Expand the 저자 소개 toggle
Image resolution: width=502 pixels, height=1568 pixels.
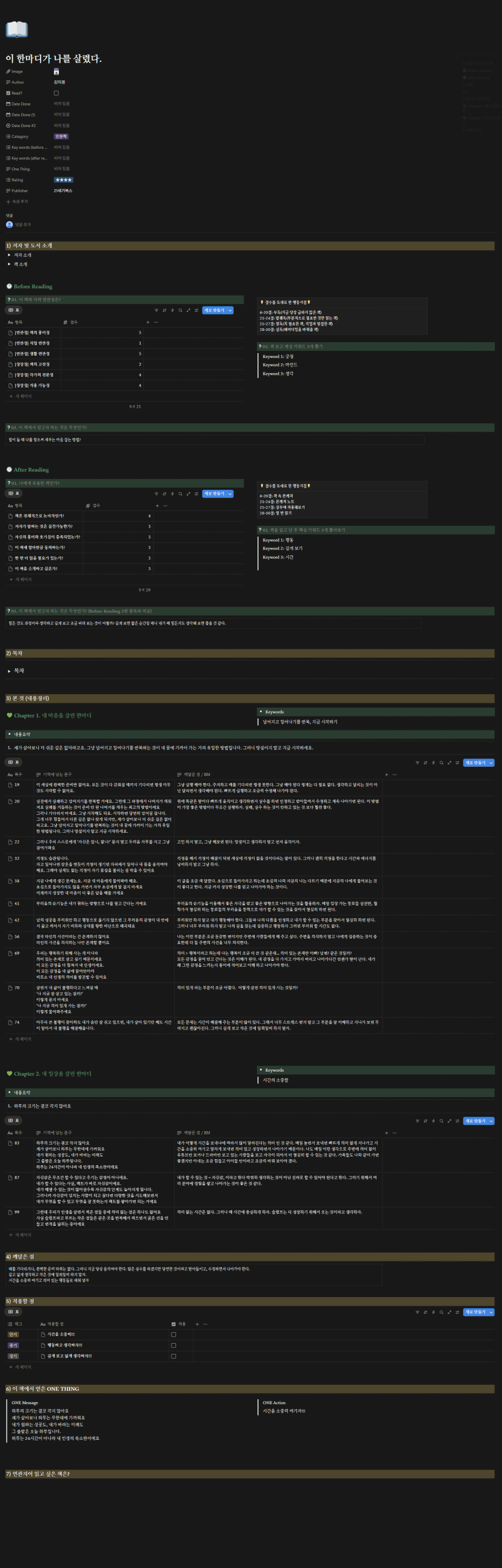[9, 255]
